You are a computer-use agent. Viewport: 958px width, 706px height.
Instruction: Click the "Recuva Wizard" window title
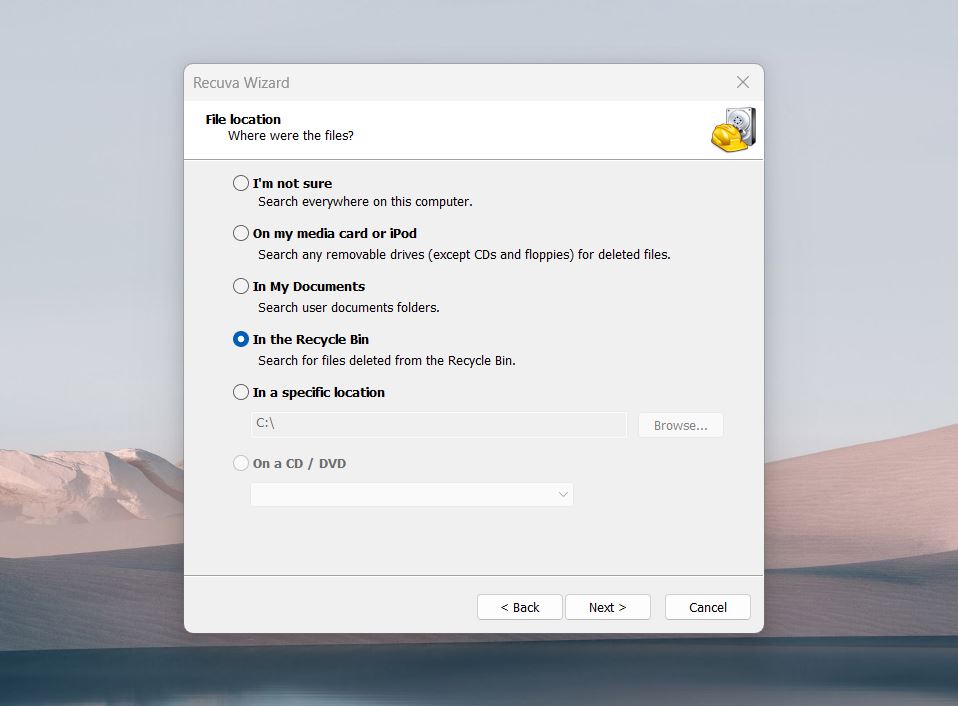click(x=241, y=82)
